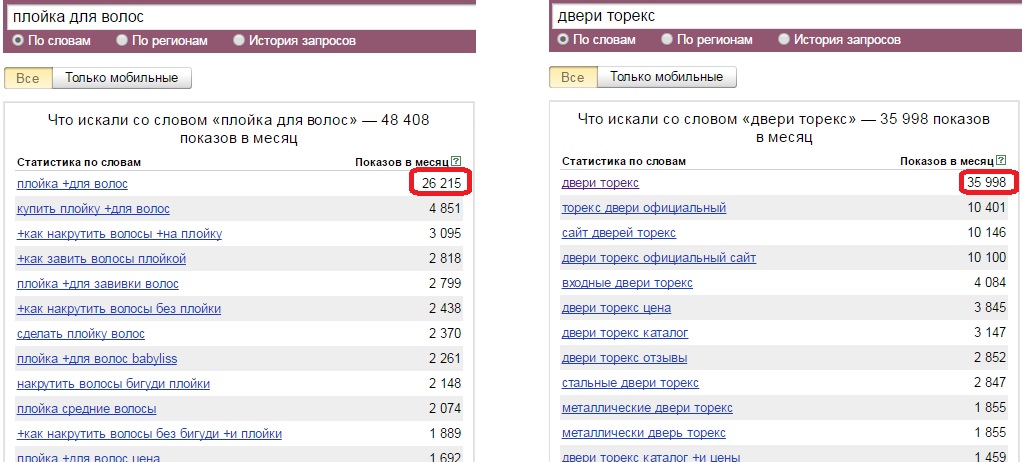Open link '+как накрутить волосы без бигуди +и плойки'

pos(149,434)
